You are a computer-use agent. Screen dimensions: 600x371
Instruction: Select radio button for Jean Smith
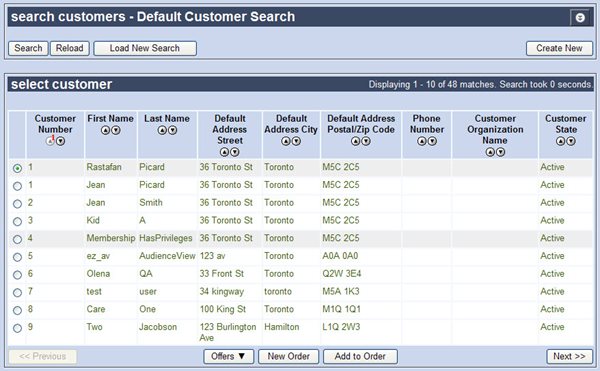point(17,204)
